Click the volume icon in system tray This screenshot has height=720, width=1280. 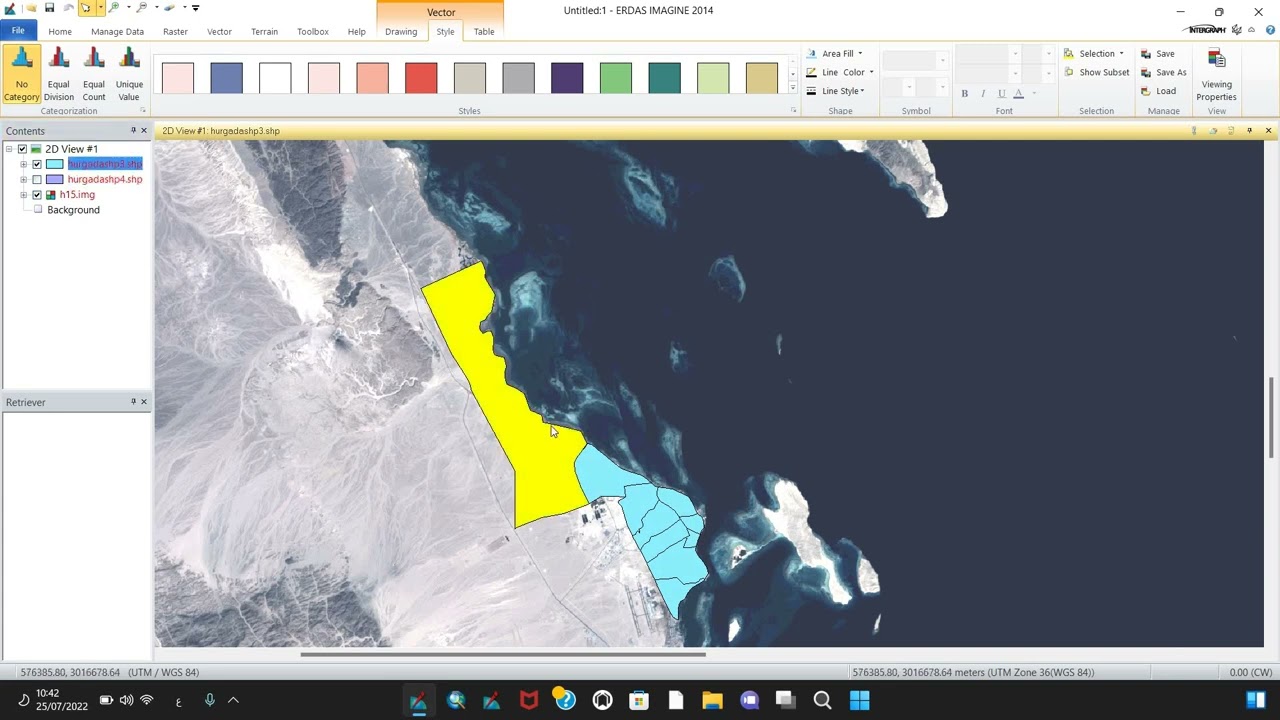point(126,700)
